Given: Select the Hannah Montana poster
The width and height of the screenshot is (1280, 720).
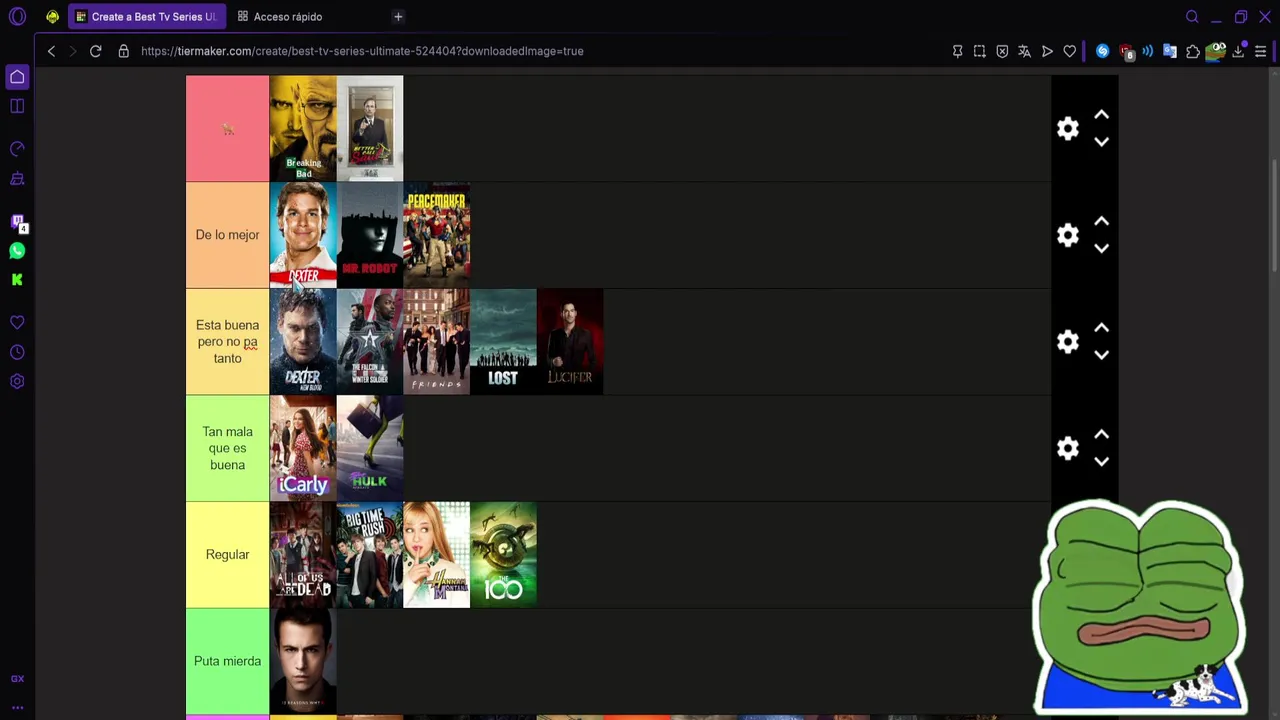Looking at the screenshot, I should (x=436, y=555).
